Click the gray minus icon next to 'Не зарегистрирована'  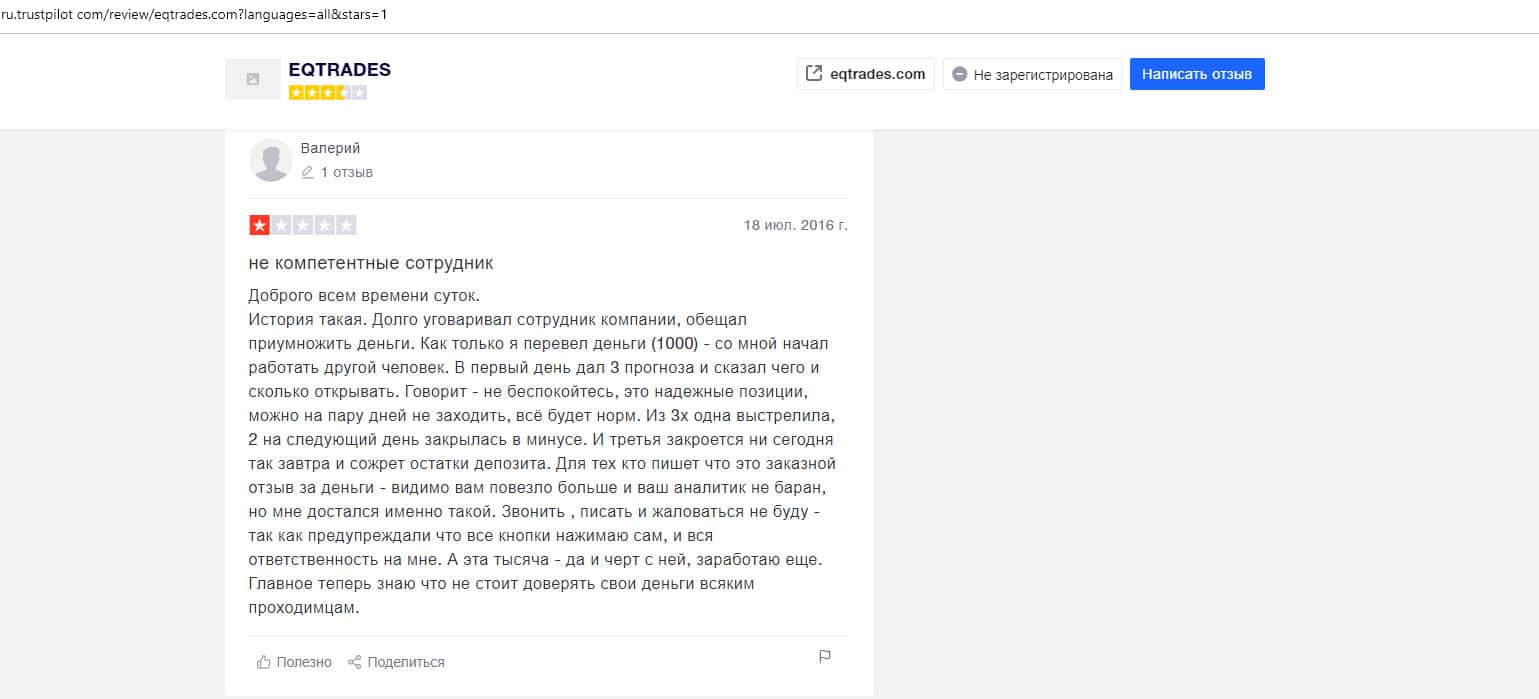(x=959, y=74)
